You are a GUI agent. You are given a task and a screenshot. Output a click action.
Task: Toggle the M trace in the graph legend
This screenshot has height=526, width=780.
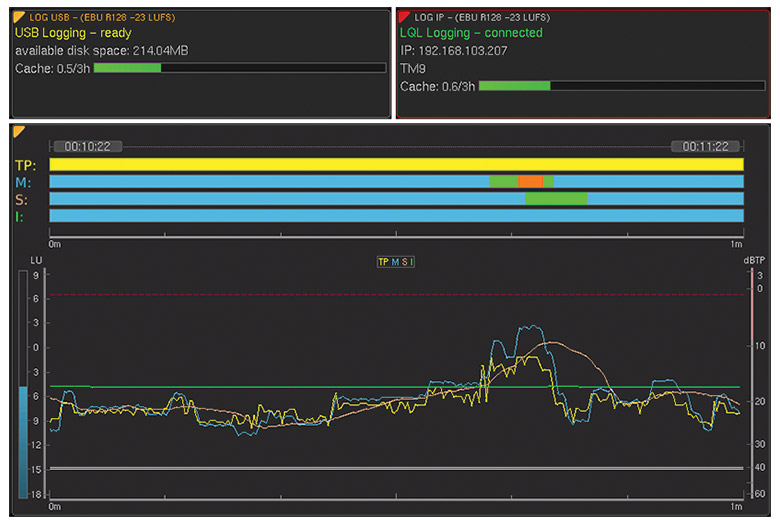coord(395,262)
